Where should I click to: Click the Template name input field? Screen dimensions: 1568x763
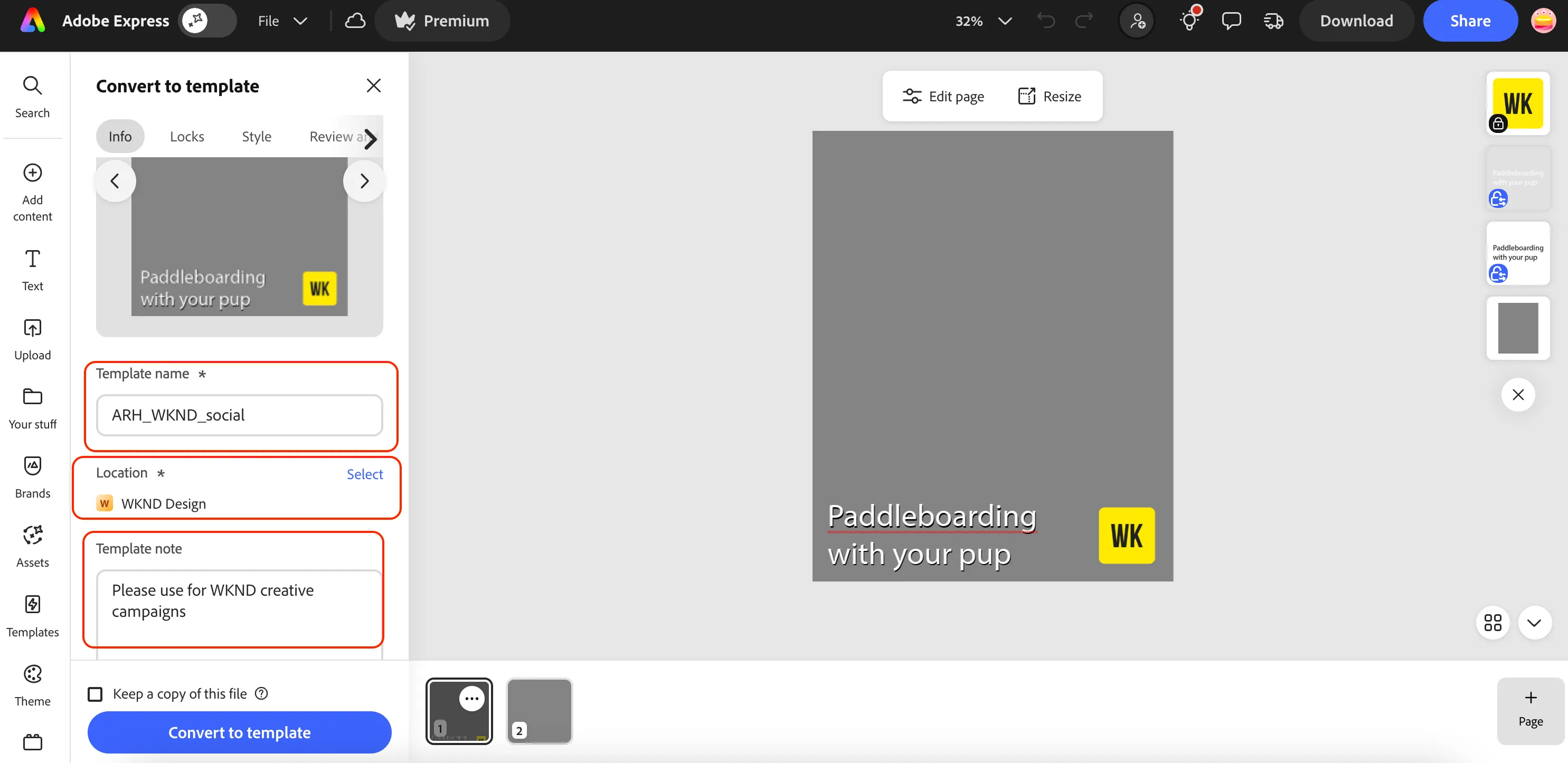tap(239, 415)
